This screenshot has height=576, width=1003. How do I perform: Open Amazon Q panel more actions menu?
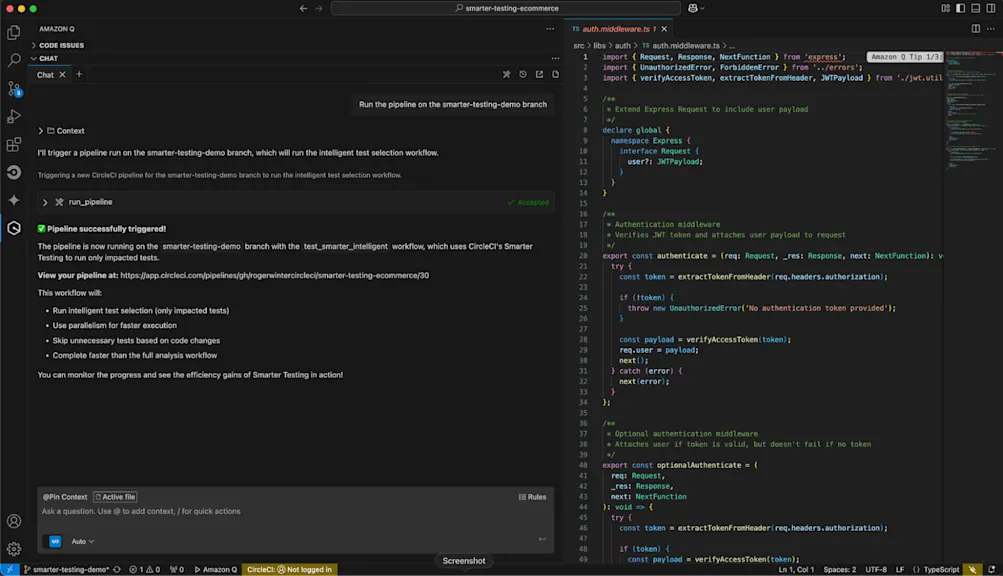pyautogui.click(x=550, y=29)
